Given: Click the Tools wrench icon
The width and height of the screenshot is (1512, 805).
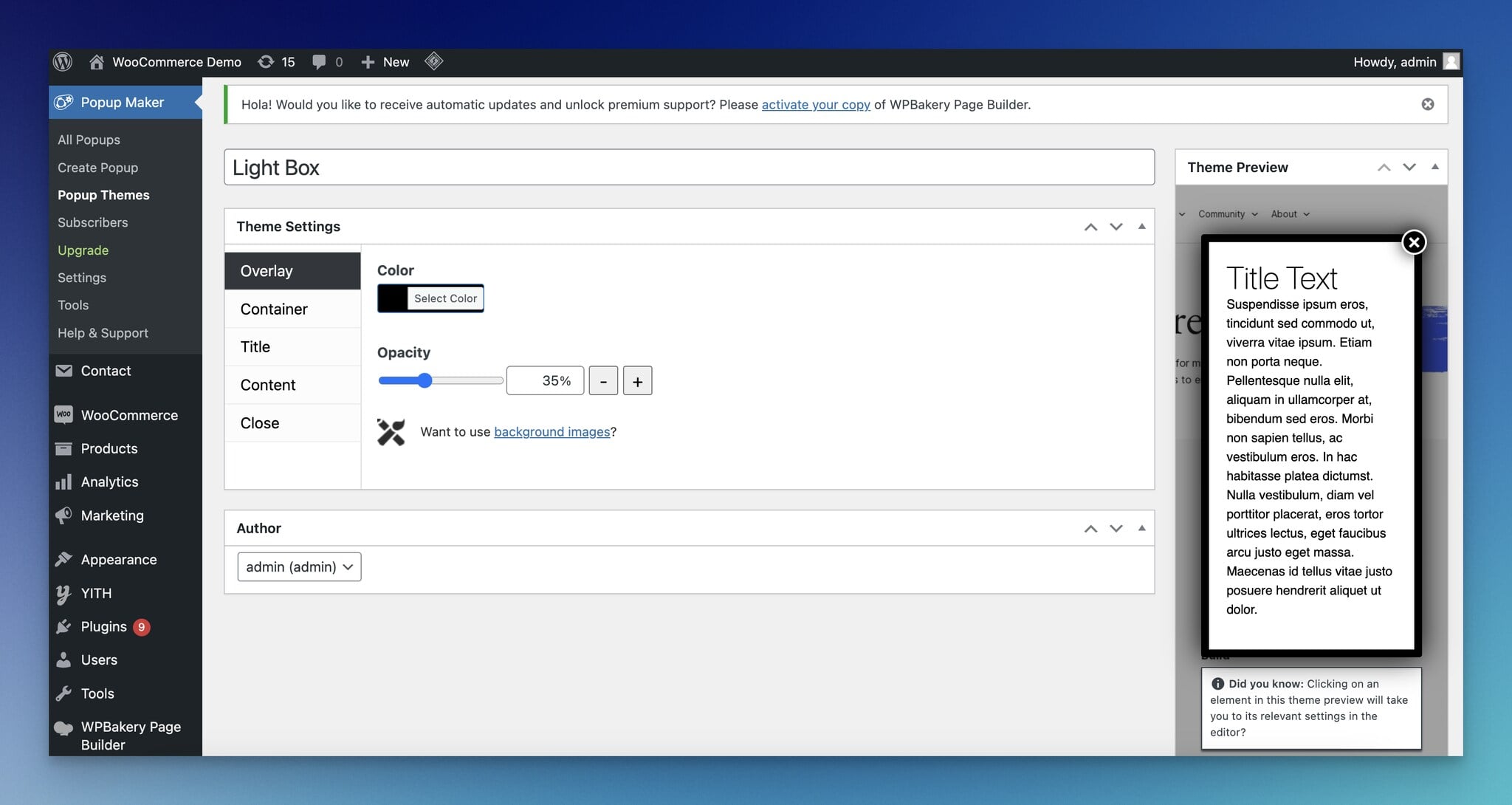Looking at the screenshot, I should (x=63, y=693).
